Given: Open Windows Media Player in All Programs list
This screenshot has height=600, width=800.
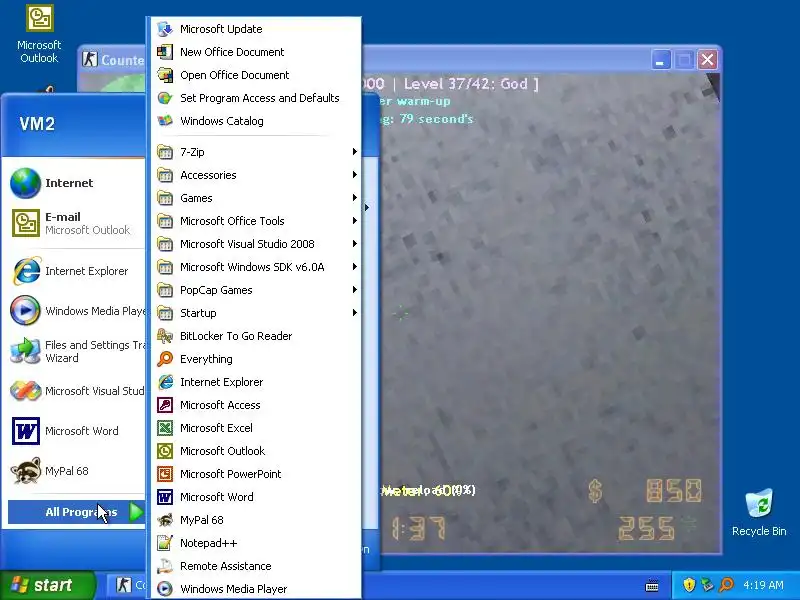Looking at the screenshot, I should pyautogui.click(x=256, y=589).
